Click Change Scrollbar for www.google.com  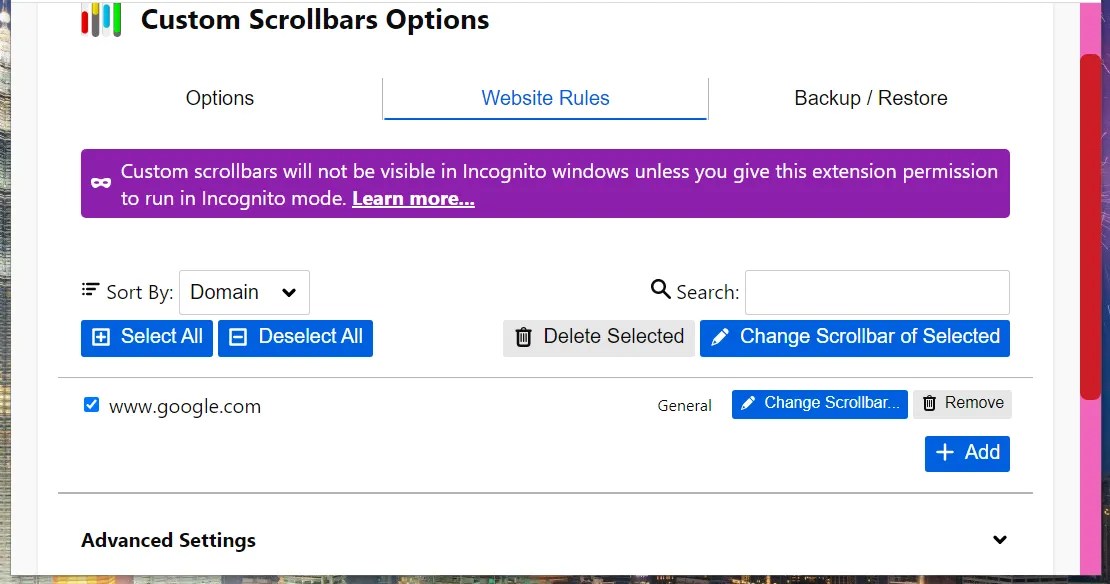(819, 403)
